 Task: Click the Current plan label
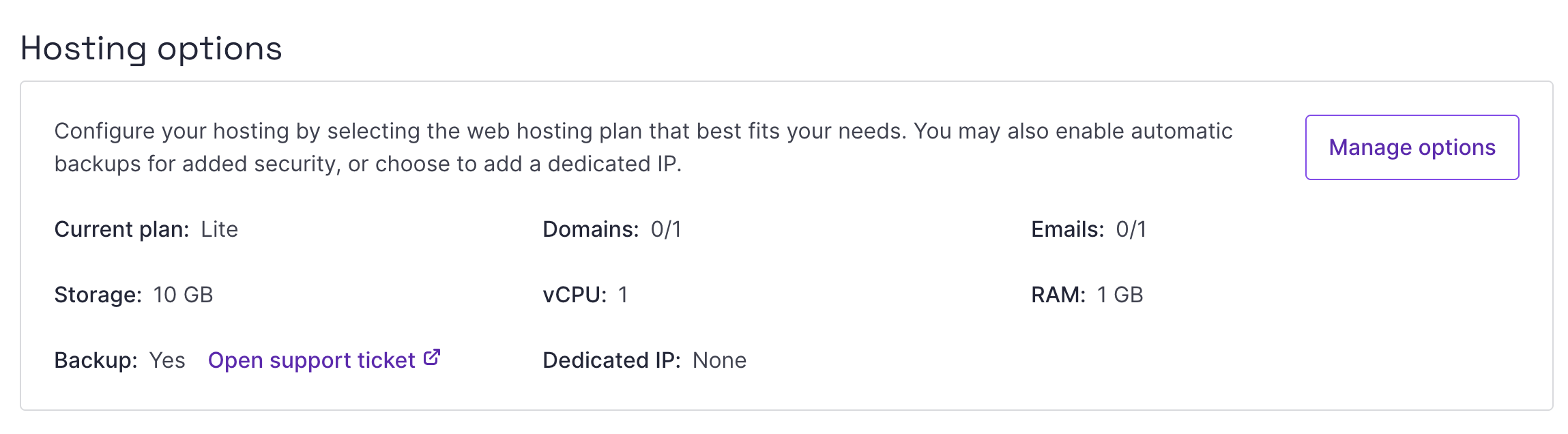click(x=121, y=229)
